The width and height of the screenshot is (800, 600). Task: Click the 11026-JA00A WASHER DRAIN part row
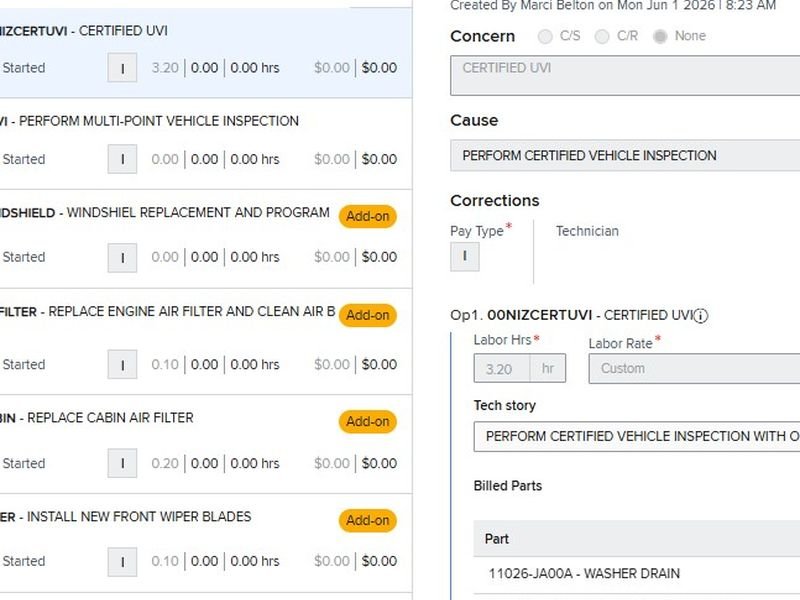pyautogui.click(x=637, y=574)
